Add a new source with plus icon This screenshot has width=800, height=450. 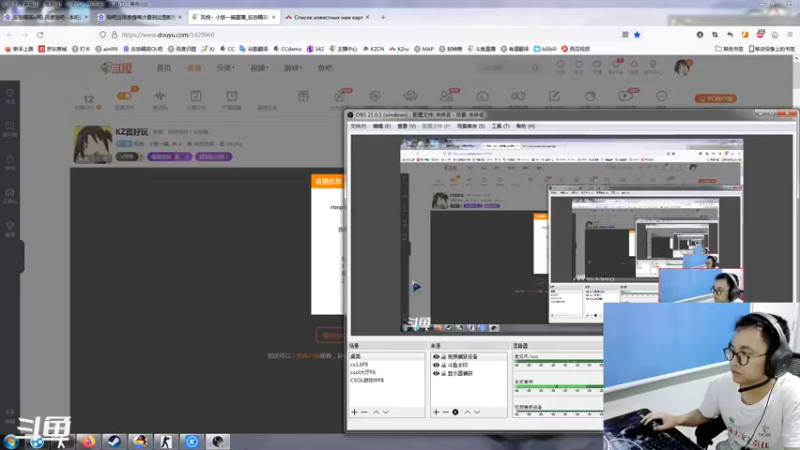click(x=436, y=412)
